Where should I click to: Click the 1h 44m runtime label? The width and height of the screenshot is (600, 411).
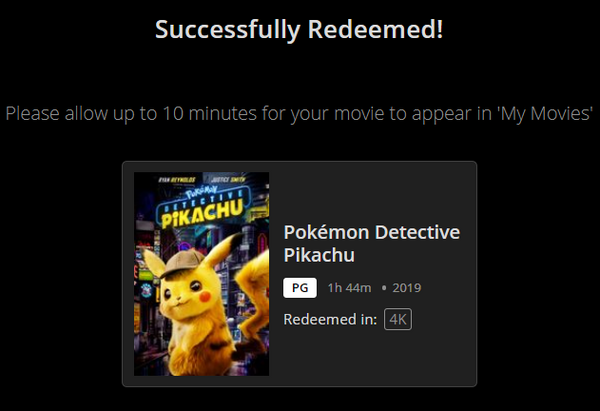pos(349,288)
